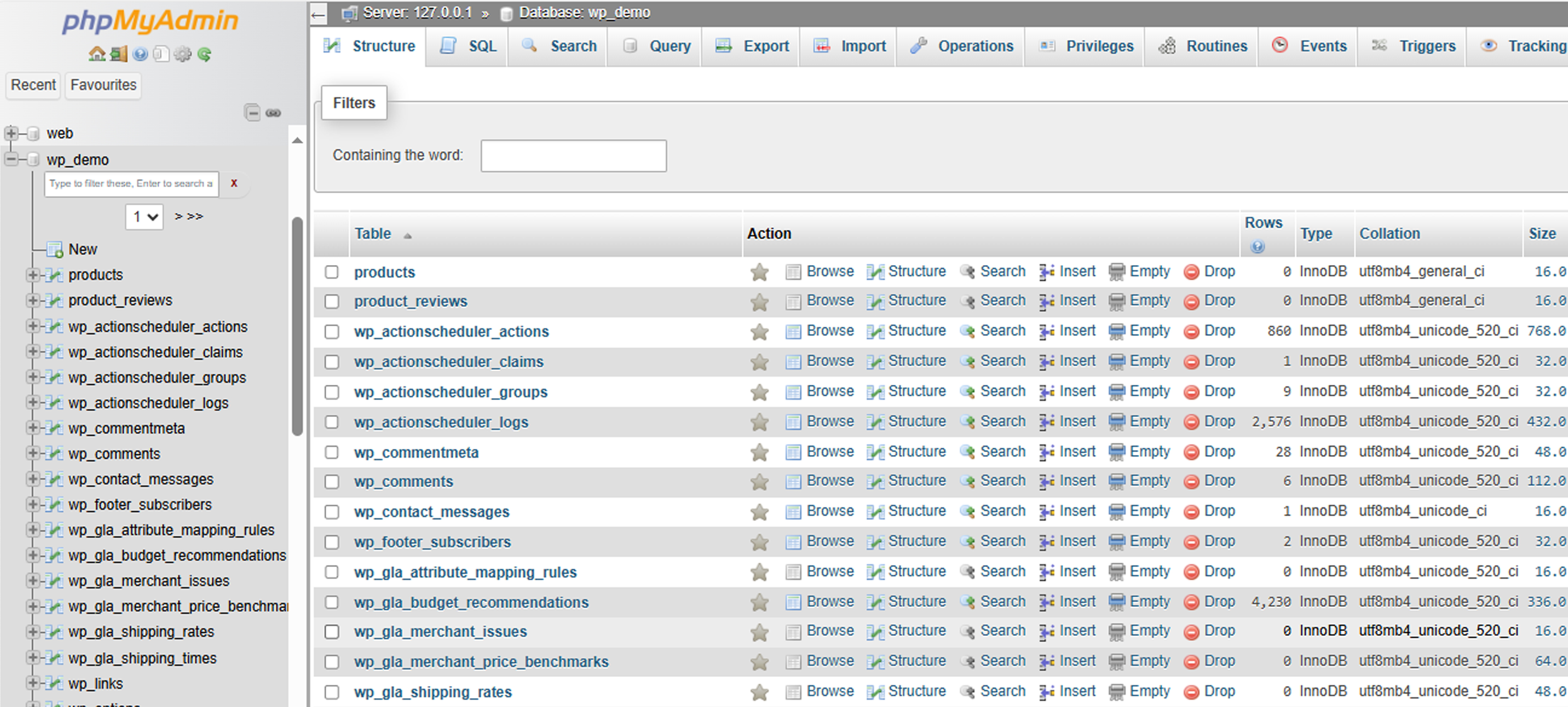Expand product_reviews in sidebar tree

tap(33, 301)
